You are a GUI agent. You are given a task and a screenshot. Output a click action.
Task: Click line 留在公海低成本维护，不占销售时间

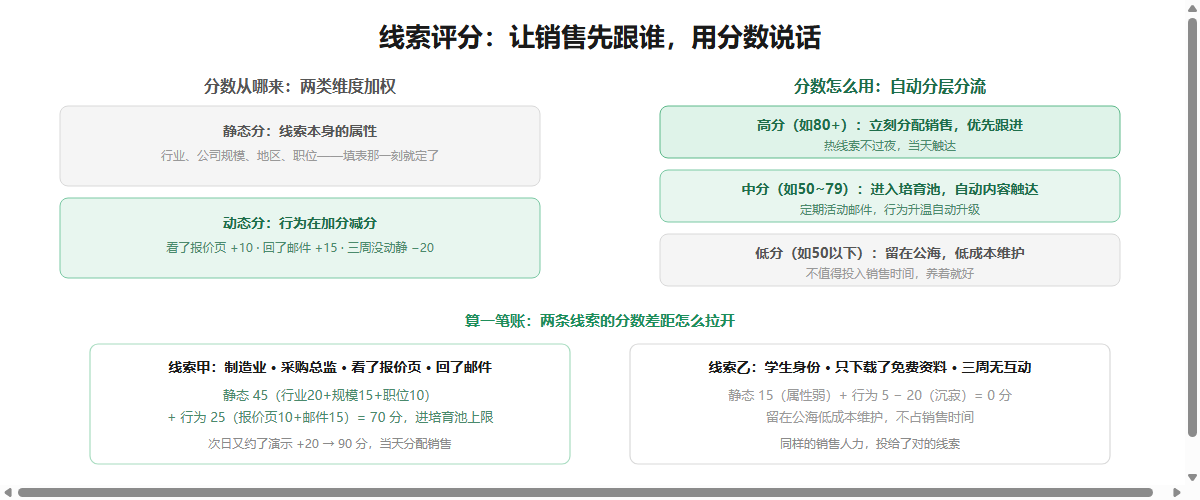tap(870, 417)
